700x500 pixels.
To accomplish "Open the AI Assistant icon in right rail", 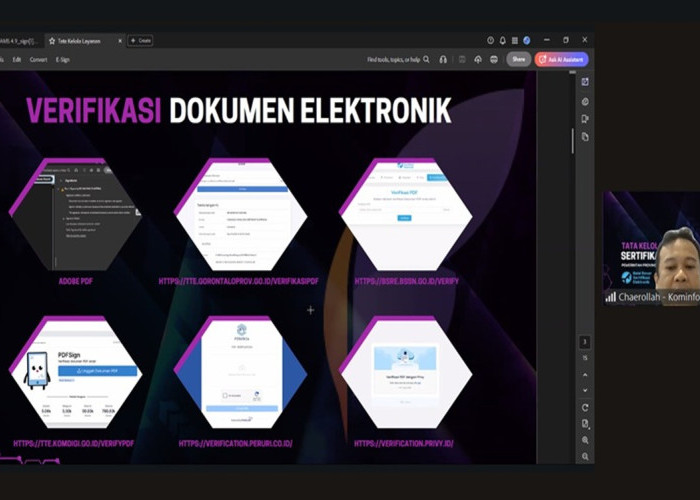I will (585, 82).
